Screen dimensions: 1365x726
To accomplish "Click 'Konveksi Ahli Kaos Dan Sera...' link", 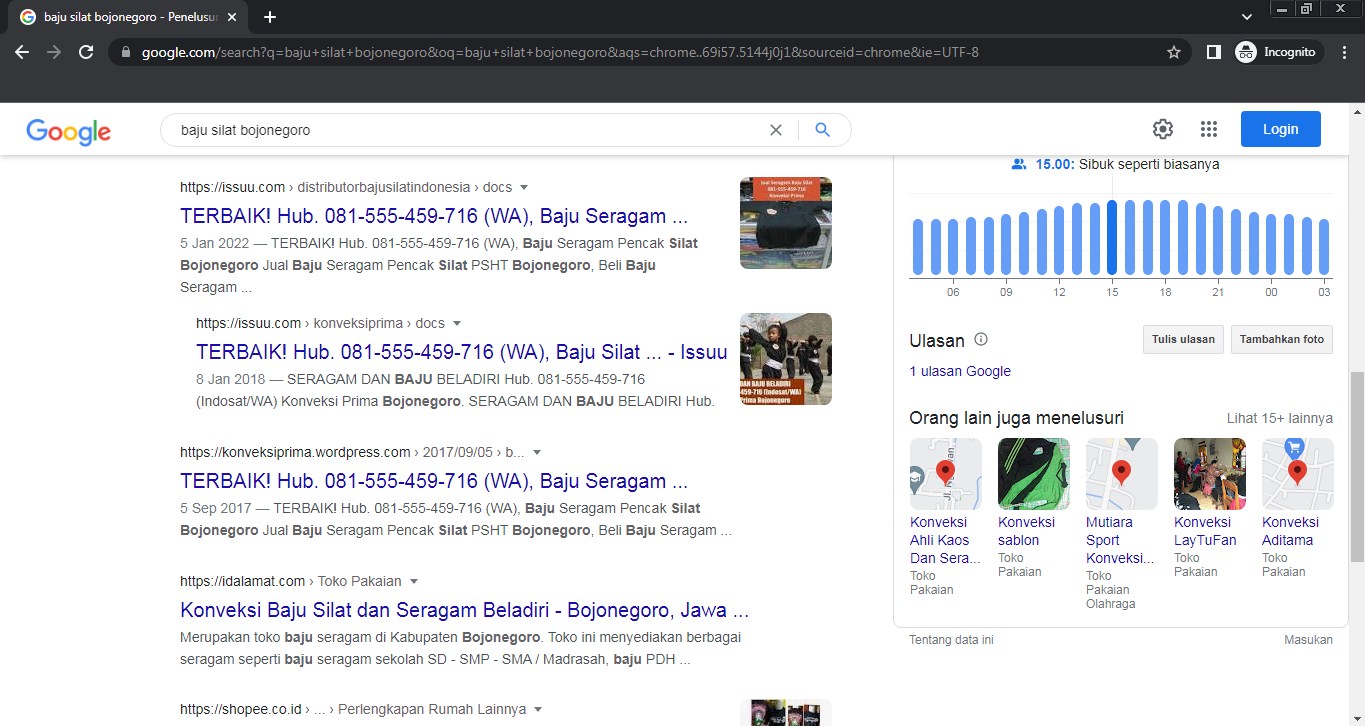I will tap(945, 540).
